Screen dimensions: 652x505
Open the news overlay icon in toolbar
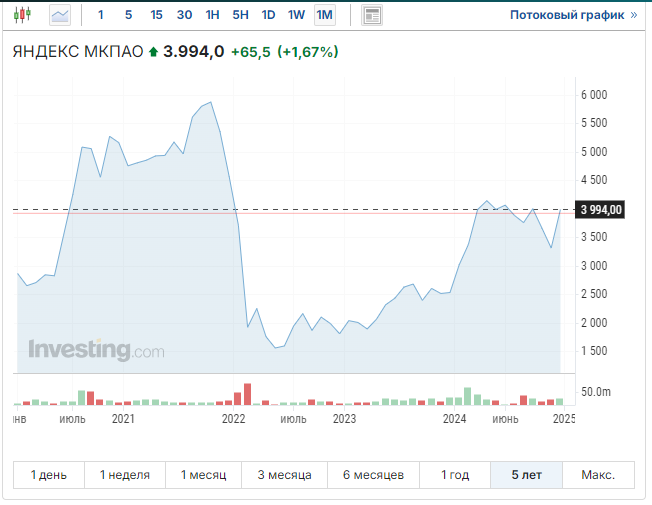[372, 15]
